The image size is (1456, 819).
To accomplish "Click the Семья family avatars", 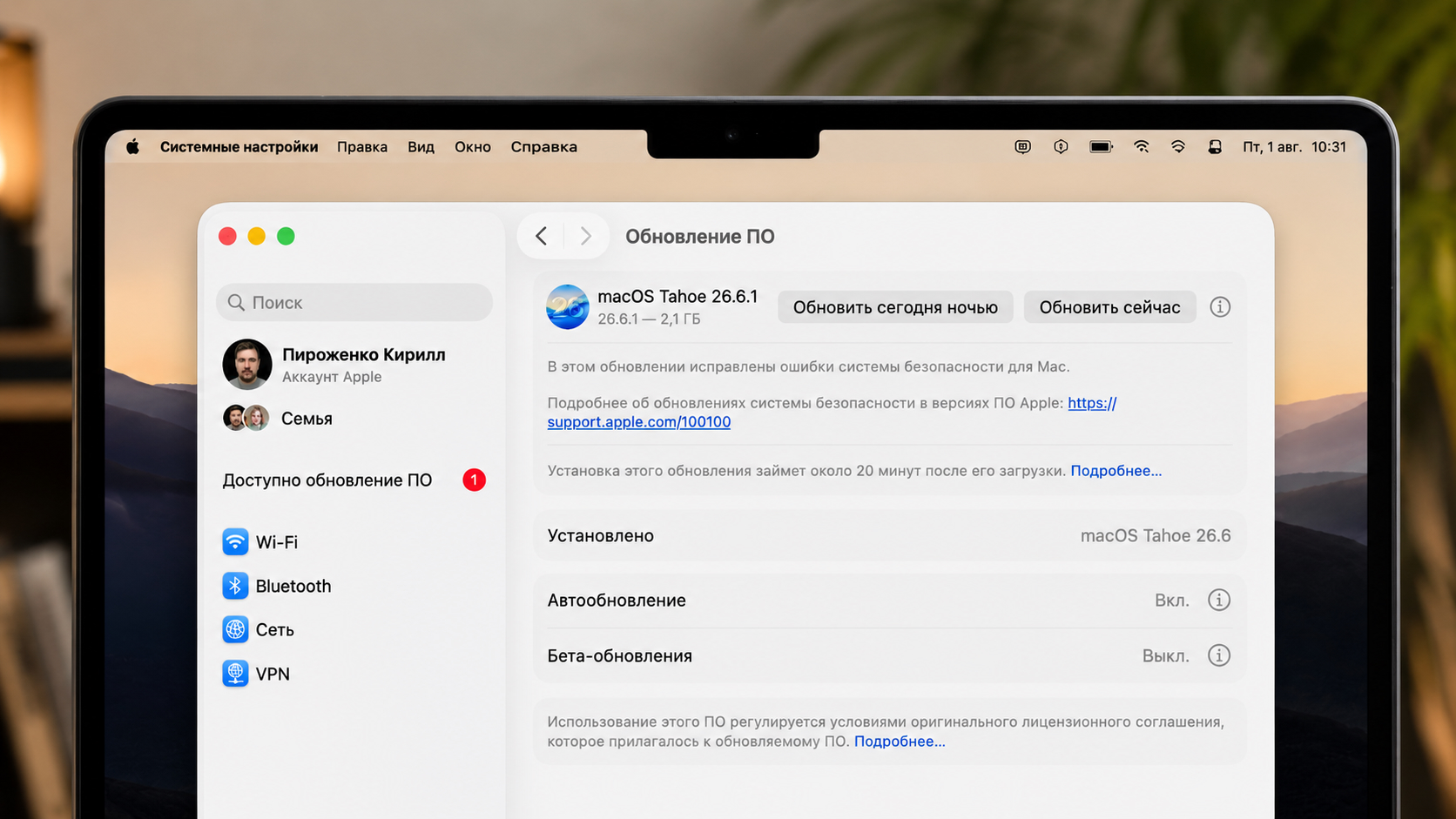I will pos(246,418).
